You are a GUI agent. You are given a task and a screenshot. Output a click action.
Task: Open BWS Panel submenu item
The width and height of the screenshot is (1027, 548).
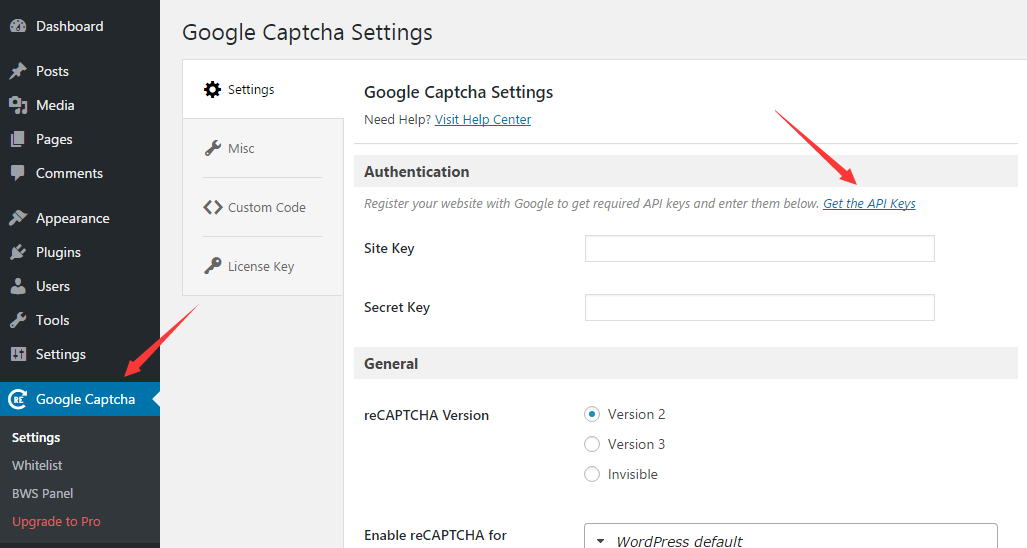[43, 494]
